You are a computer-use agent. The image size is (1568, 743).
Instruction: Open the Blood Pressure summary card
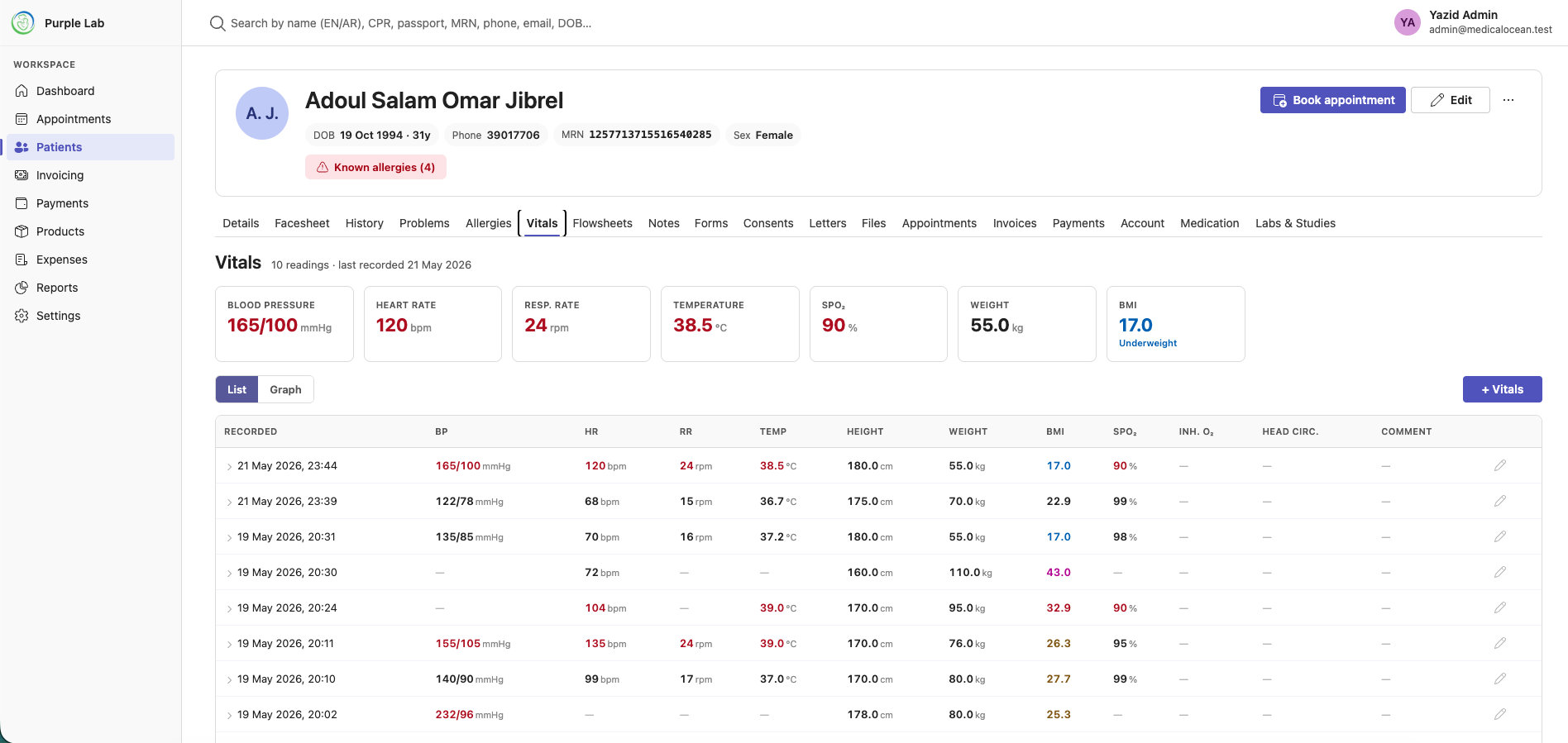[284, 324]
